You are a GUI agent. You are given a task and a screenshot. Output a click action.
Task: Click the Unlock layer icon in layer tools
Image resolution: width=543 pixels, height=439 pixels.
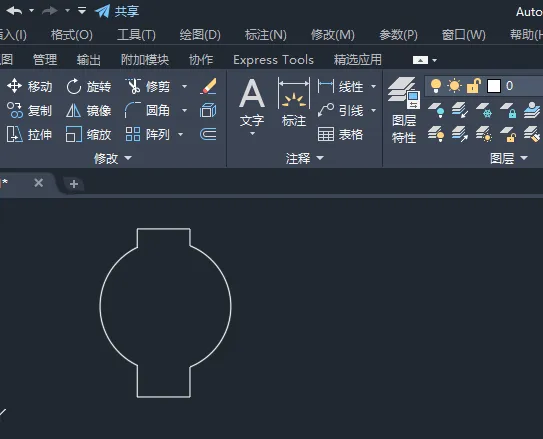[x=508, y=134]
